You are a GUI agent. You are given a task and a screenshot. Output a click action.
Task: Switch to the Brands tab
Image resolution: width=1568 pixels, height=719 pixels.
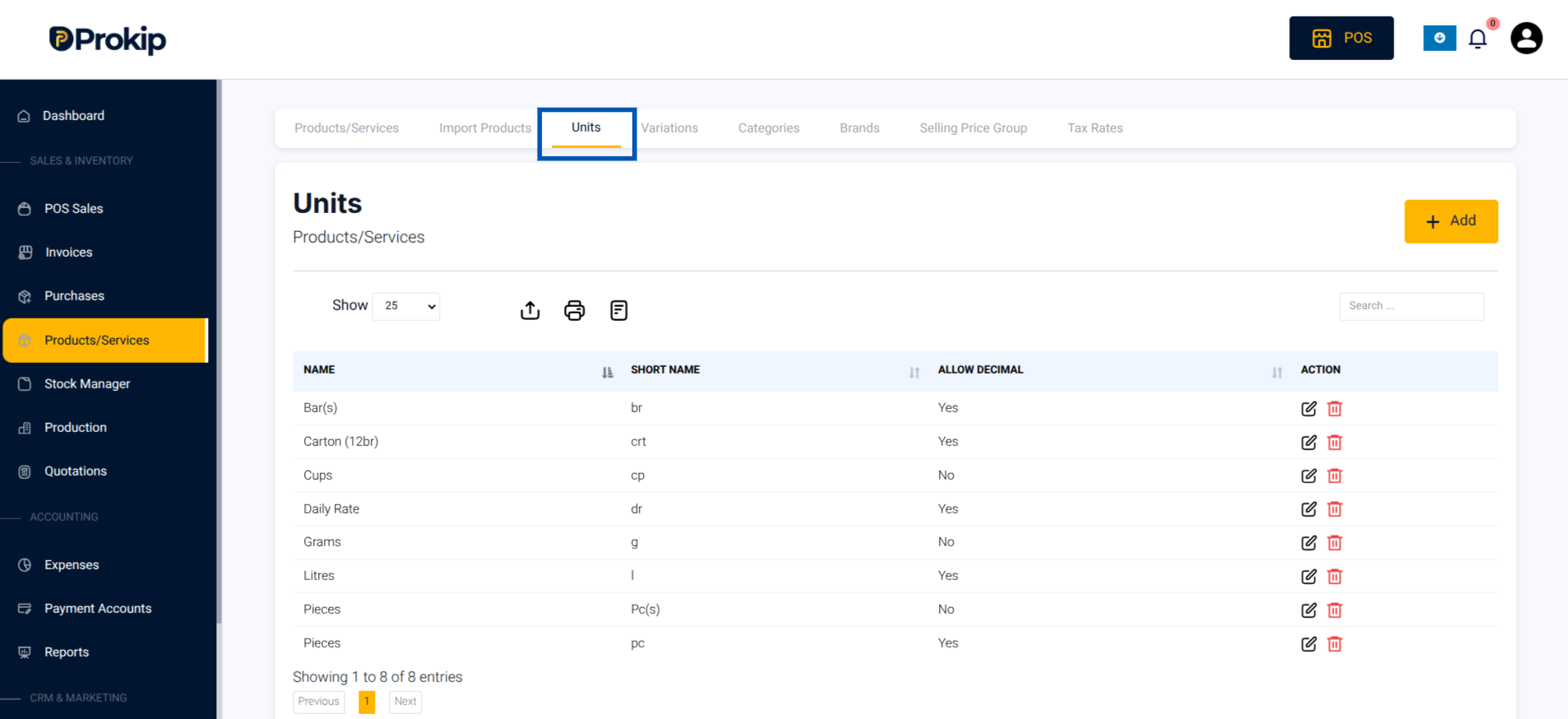[860, 128]
